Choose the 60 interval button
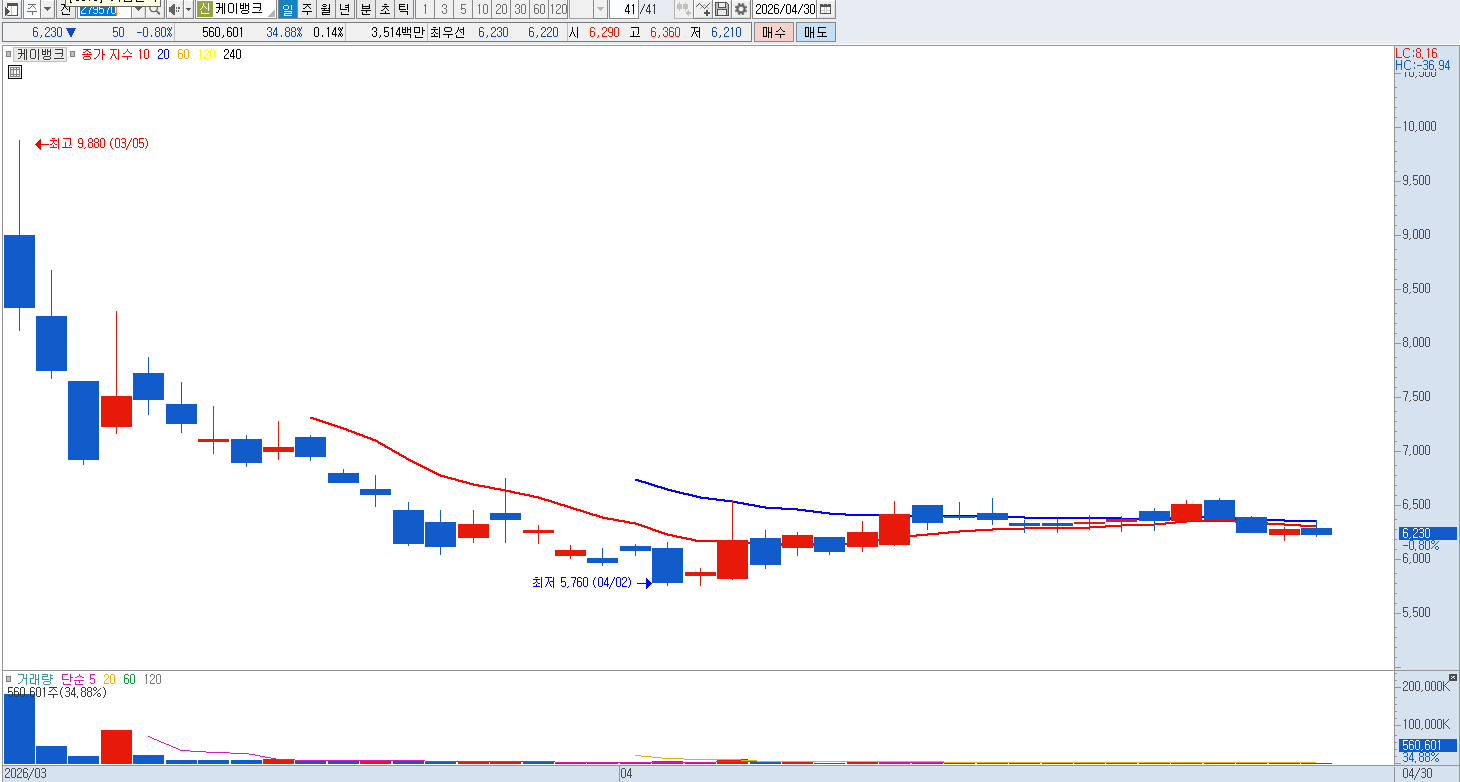The width and height of the screenshot is (1460, 782). tap(539, 9)
